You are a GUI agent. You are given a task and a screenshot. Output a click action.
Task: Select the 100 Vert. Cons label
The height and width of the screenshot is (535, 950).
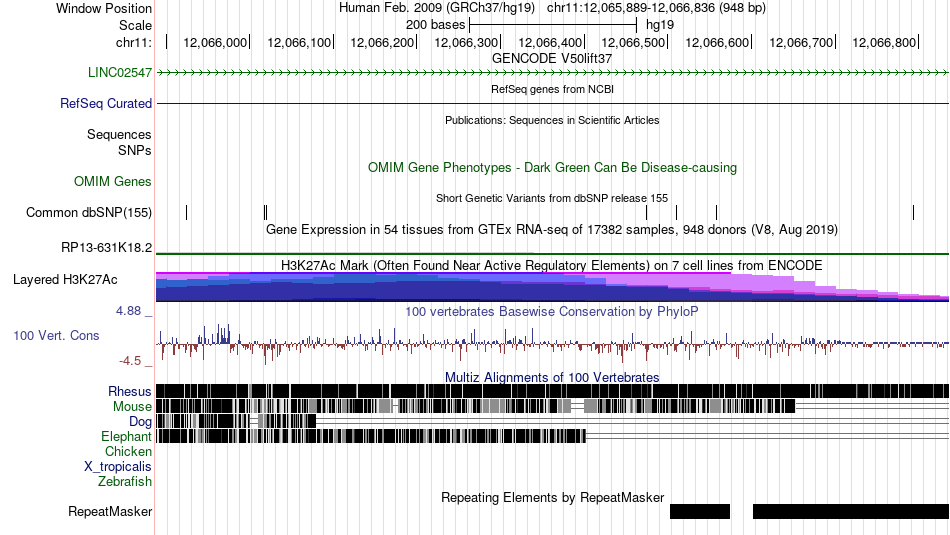coord(56,336)
